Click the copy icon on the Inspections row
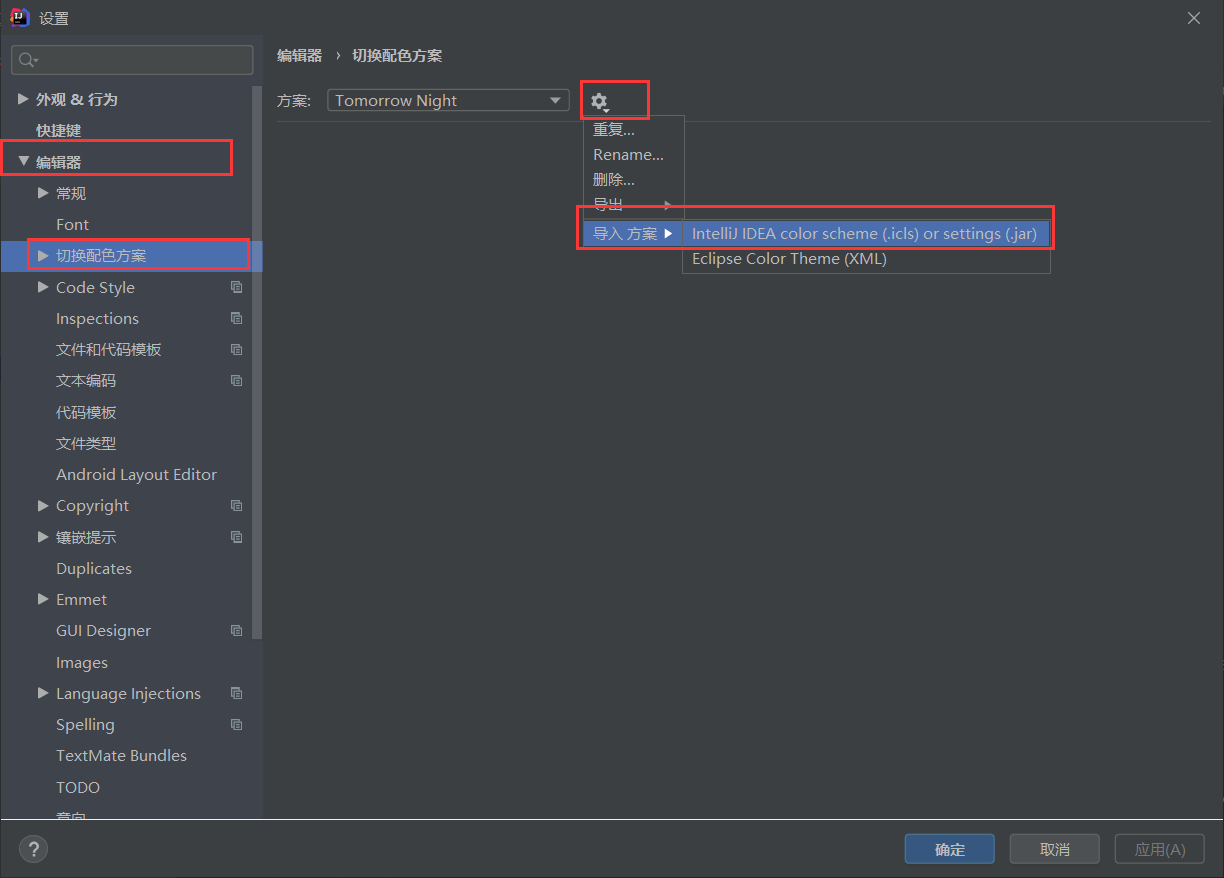Image resolution: width=1224 pixels, height=878 pixels. (x=237, y=318)
